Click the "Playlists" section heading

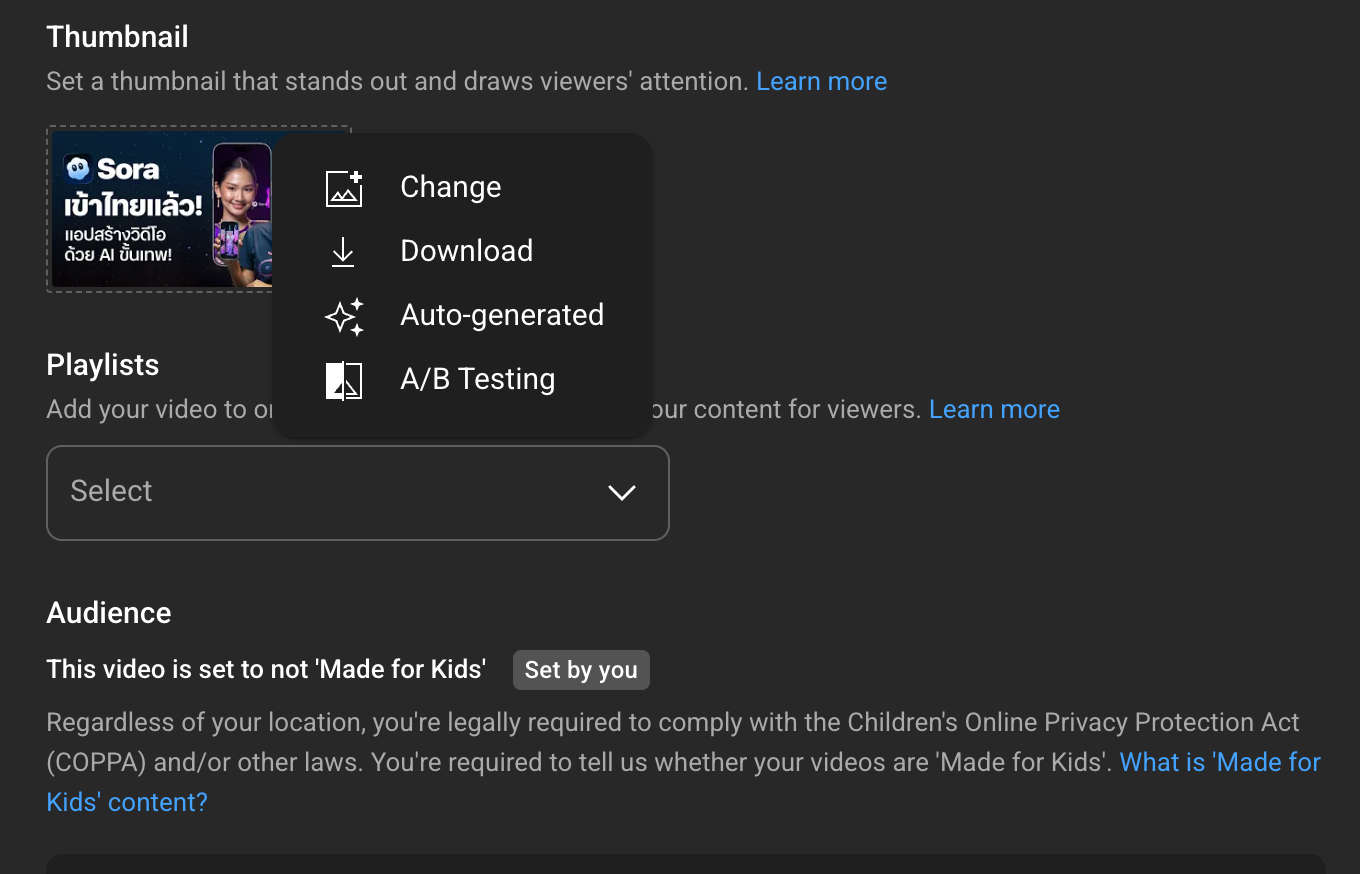[x=103, y=365]
